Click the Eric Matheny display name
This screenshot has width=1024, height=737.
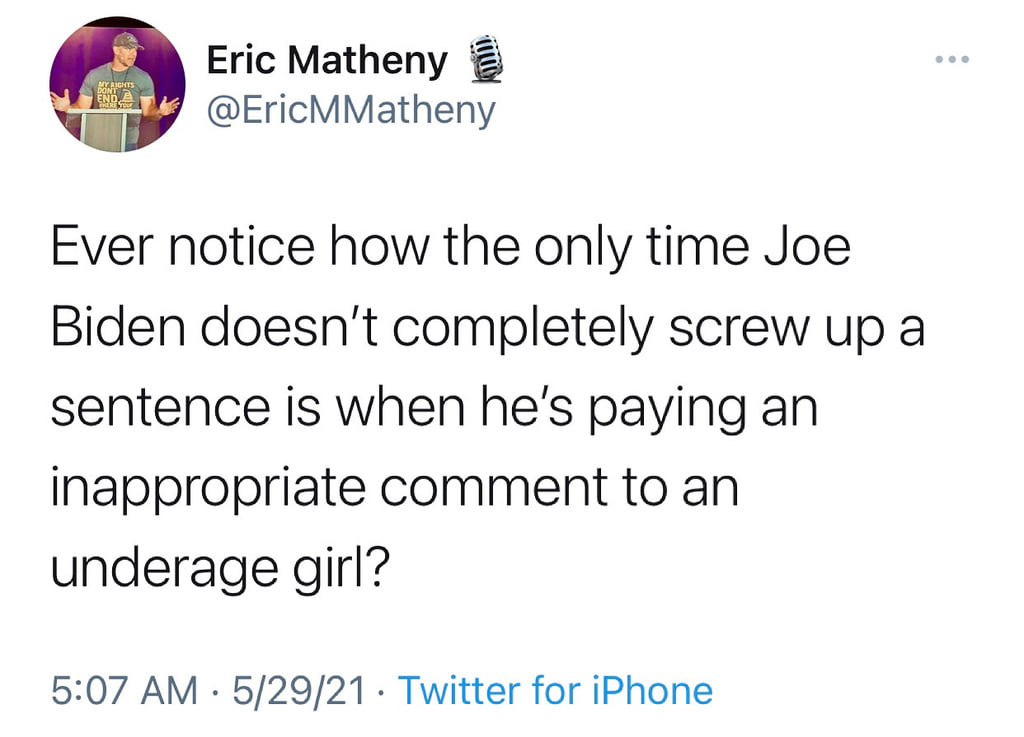[x=326, y=60]
